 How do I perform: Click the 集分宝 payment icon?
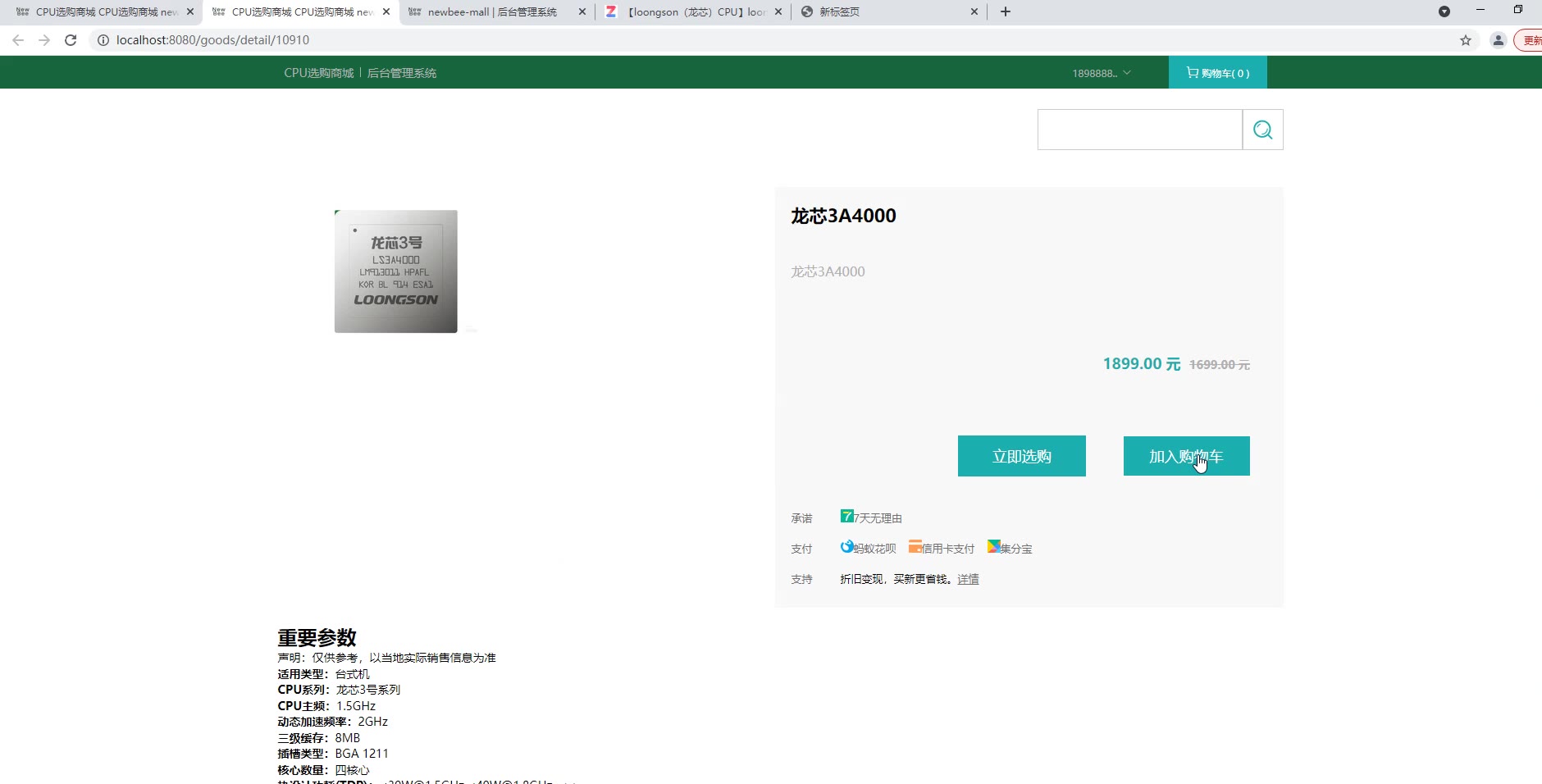coord(994,546)
